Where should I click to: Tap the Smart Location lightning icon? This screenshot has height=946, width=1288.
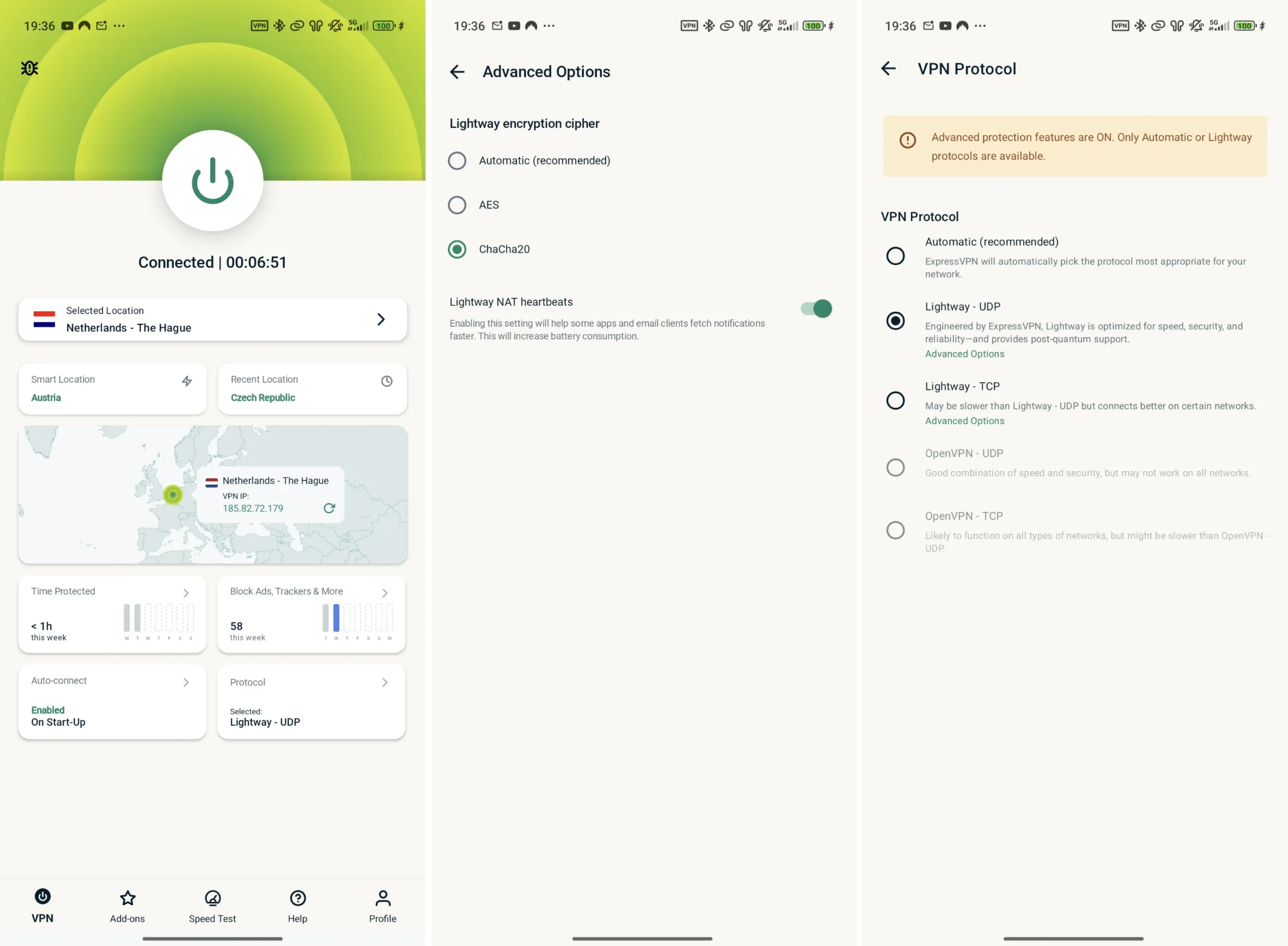pyautogui.click(x=187, y=381)
